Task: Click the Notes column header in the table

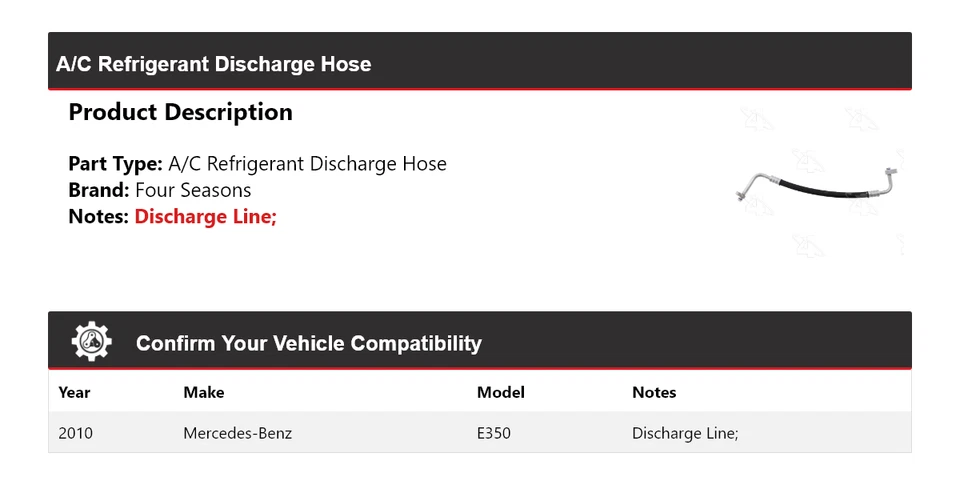Action: click(x=654, y=392)
